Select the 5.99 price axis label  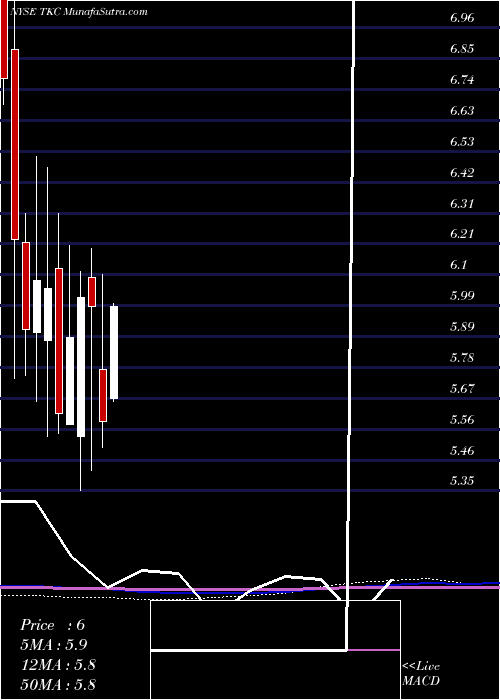[x=462, y=296]
